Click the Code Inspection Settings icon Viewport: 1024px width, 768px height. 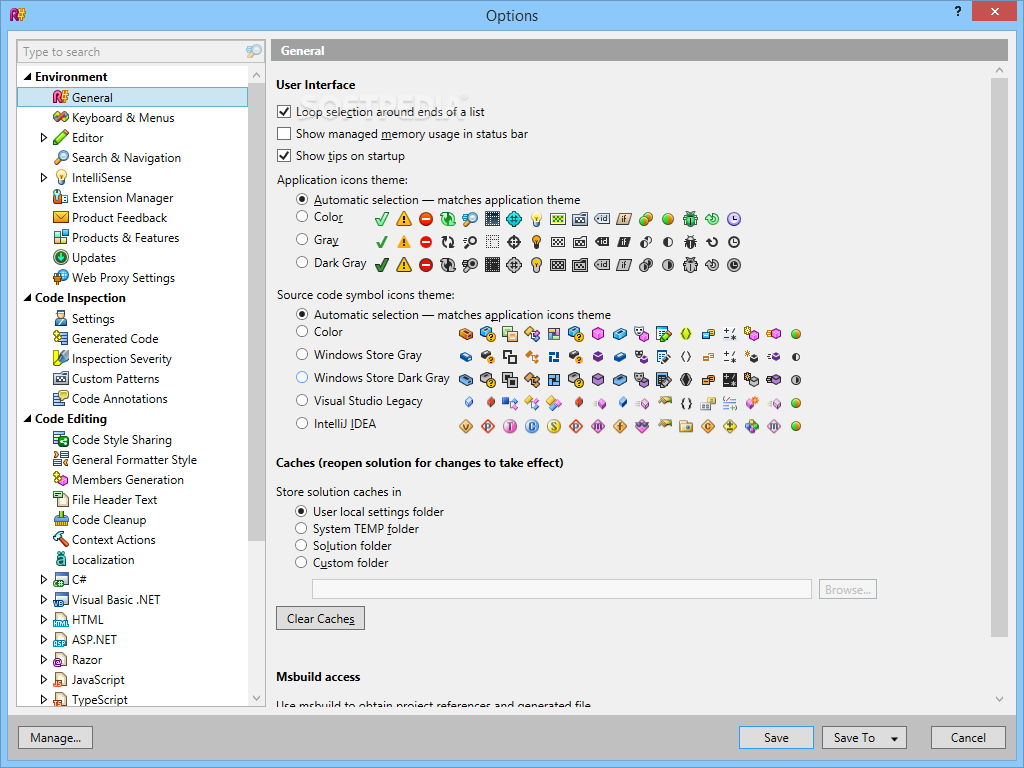[x=61, y=319]
